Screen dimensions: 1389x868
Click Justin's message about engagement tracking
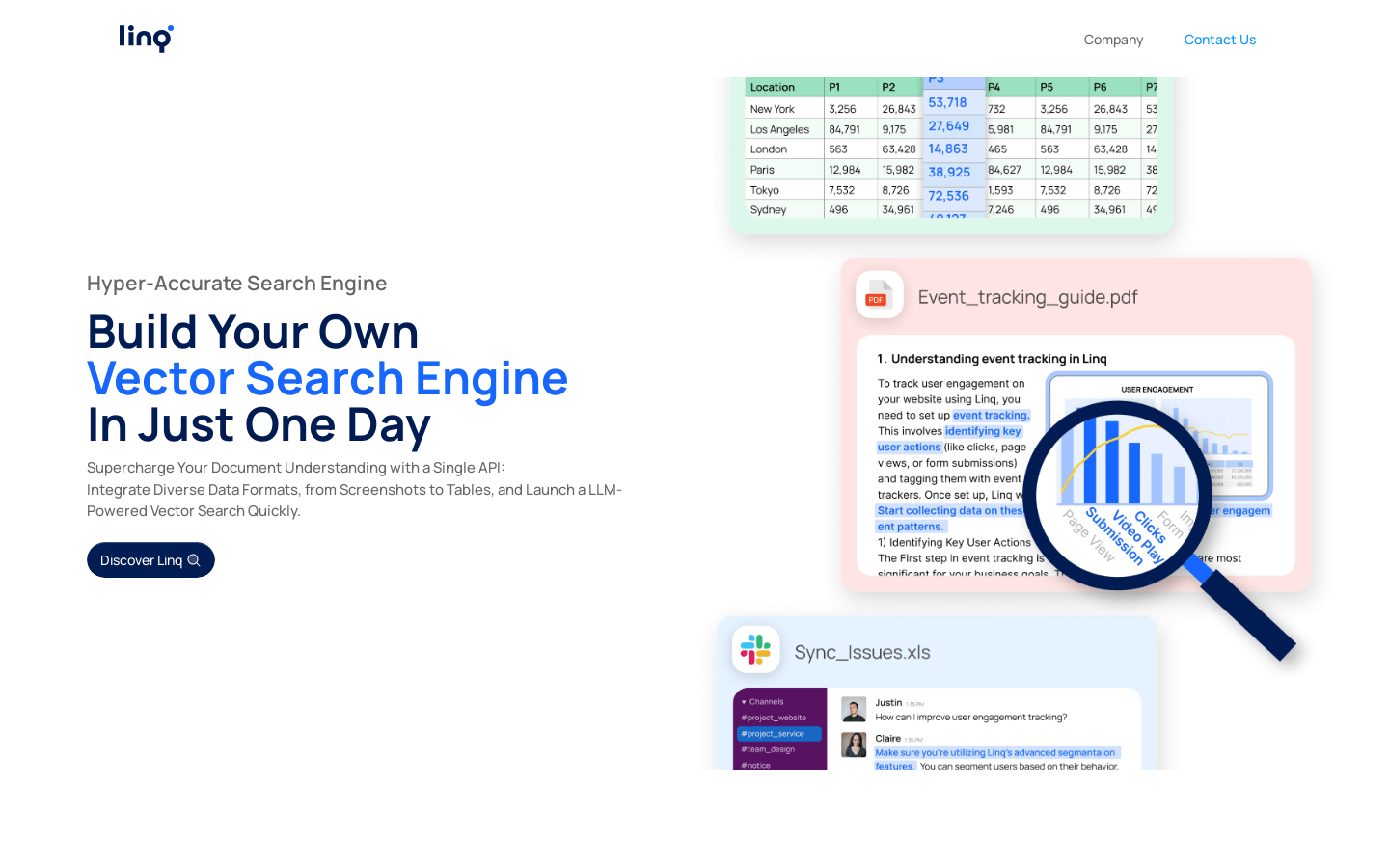tap(970, 718)
